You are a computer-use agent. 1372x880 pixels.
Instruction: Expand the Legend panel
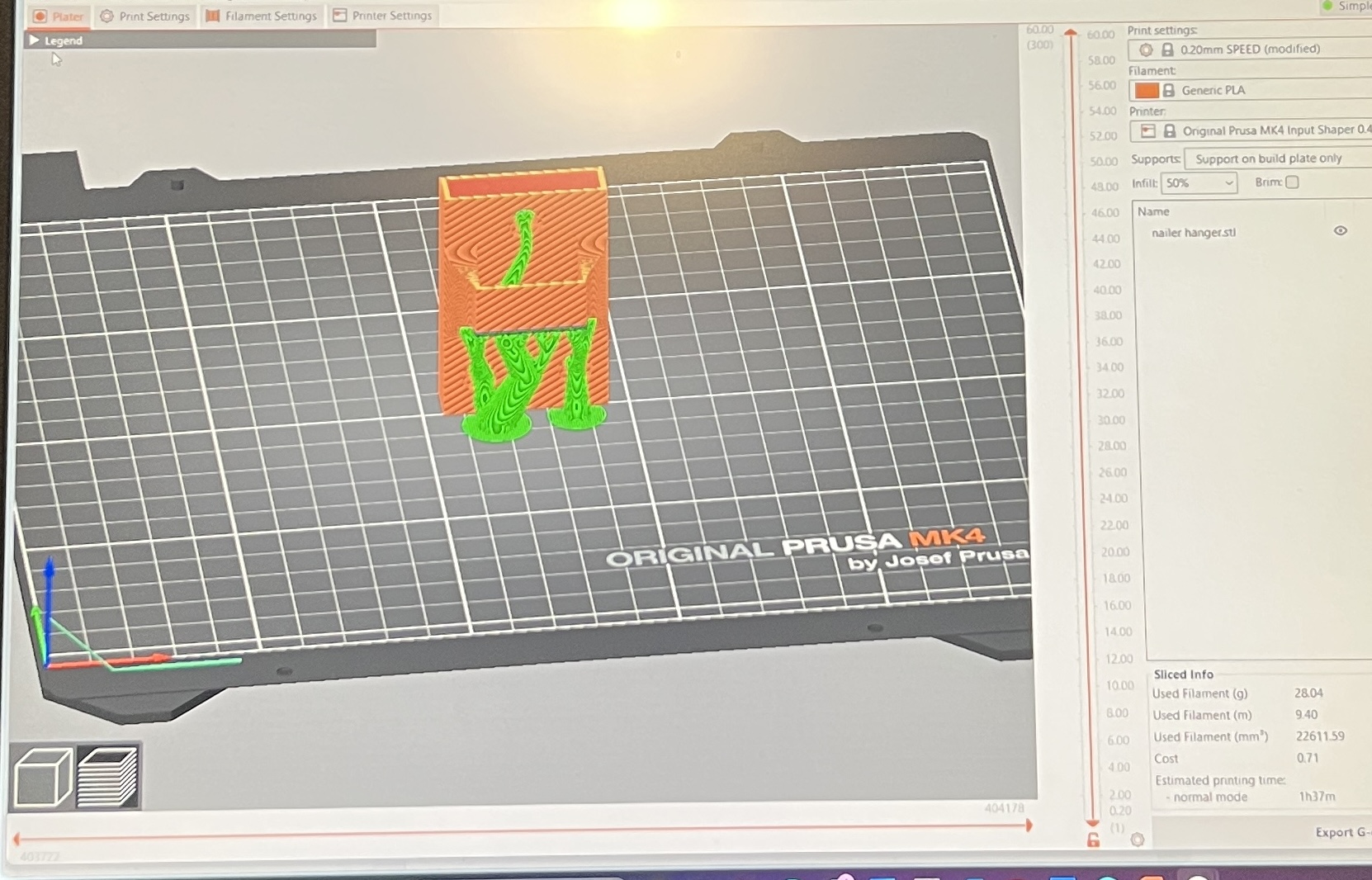[x=33, y=40]
